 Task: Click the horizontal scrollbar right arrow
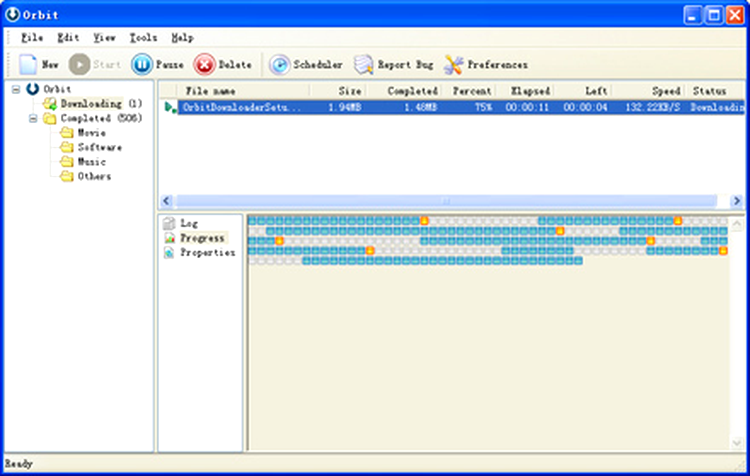pyautogui.click(x=737, y=201)
